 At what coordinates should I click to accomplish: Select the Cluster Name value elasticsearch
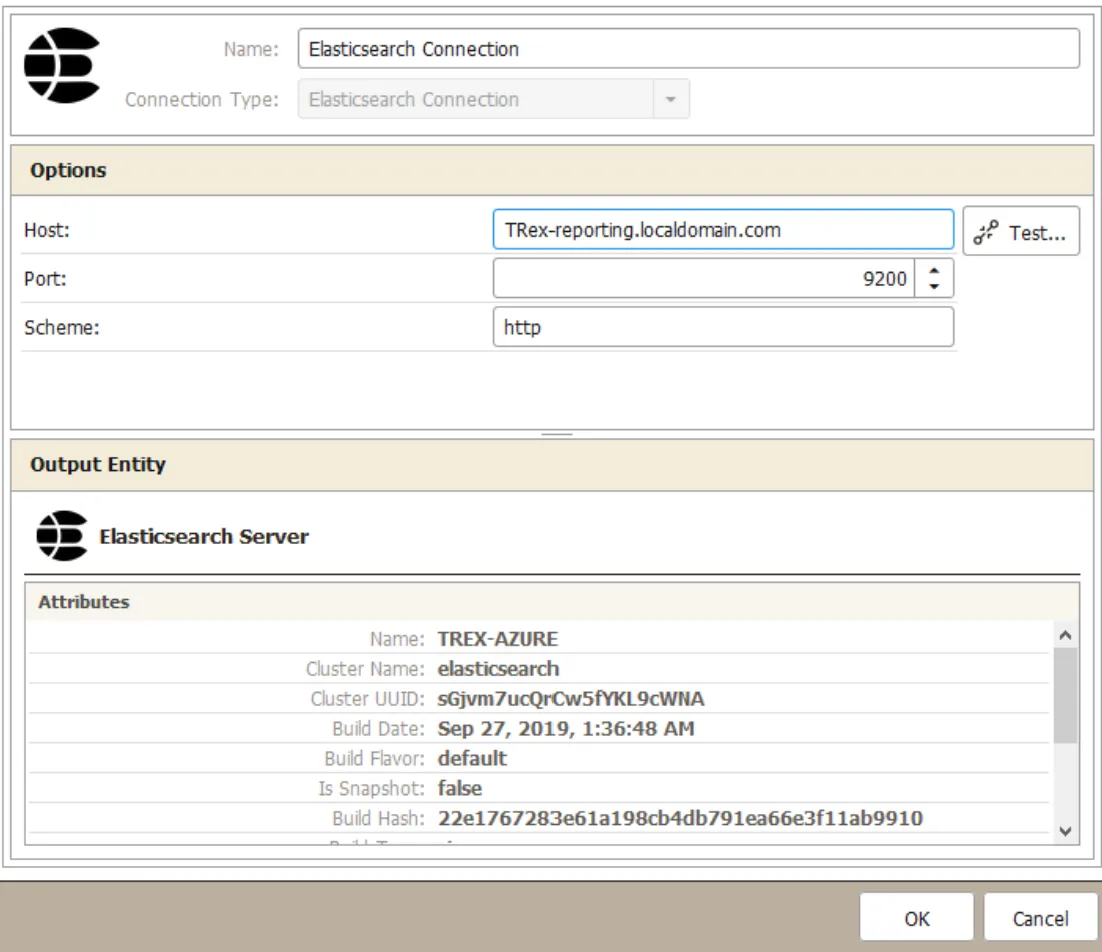[498, 669]
